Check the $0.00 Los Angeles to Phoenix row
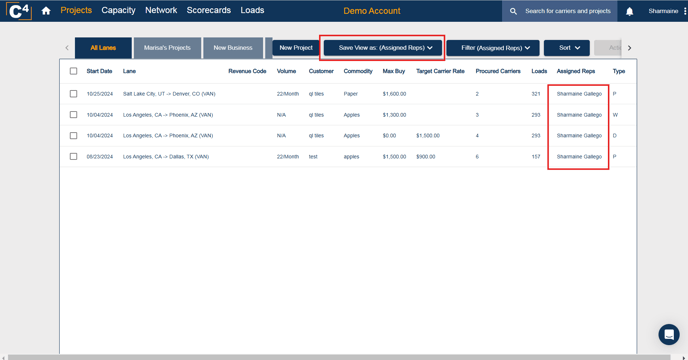This screenshot has width=688, height=360. (x=73, y=136)
